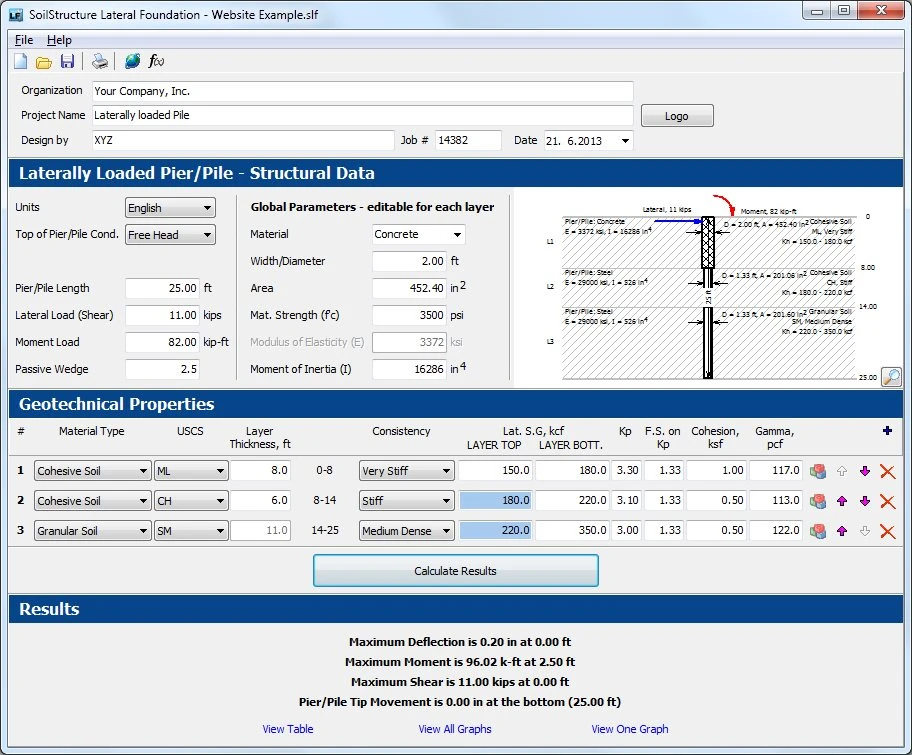
Task: Move layer 2 up with the purple arrow
Action: tap(842, 501)
